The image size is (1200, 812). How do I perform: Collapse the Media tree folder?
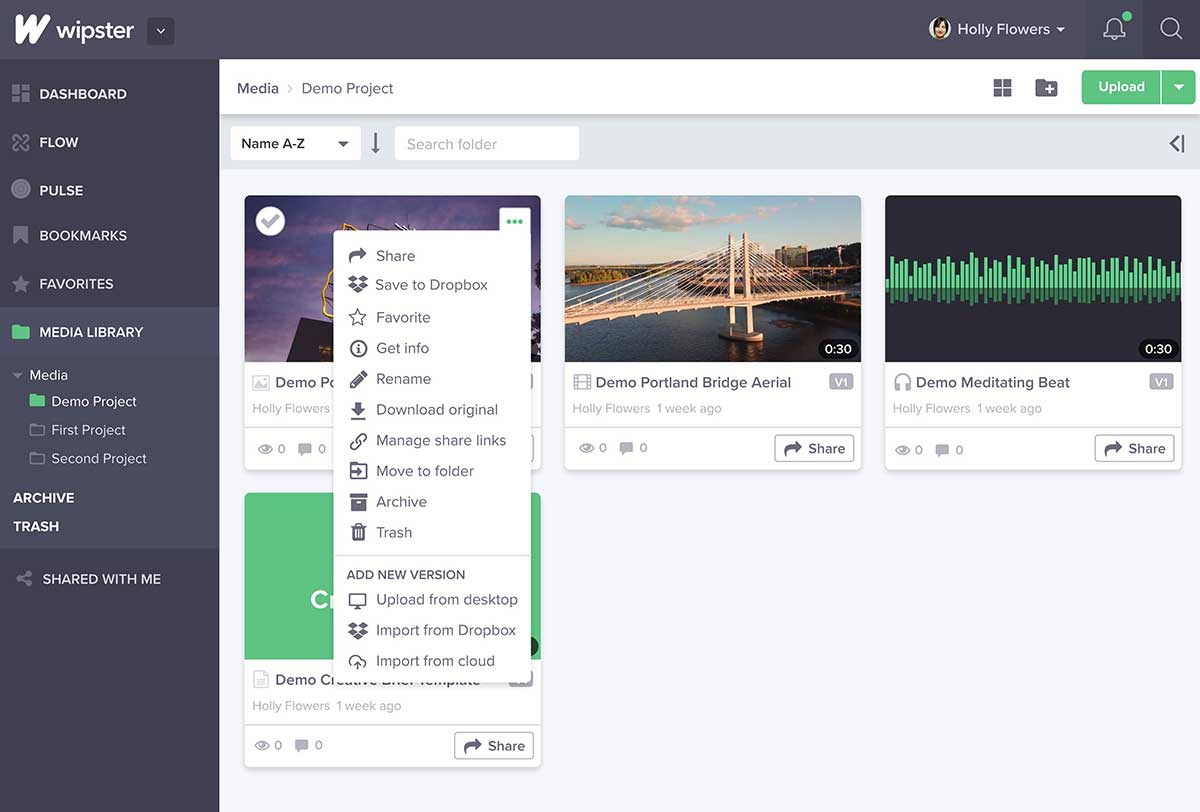pyautogui.click(x=18, y=375)
